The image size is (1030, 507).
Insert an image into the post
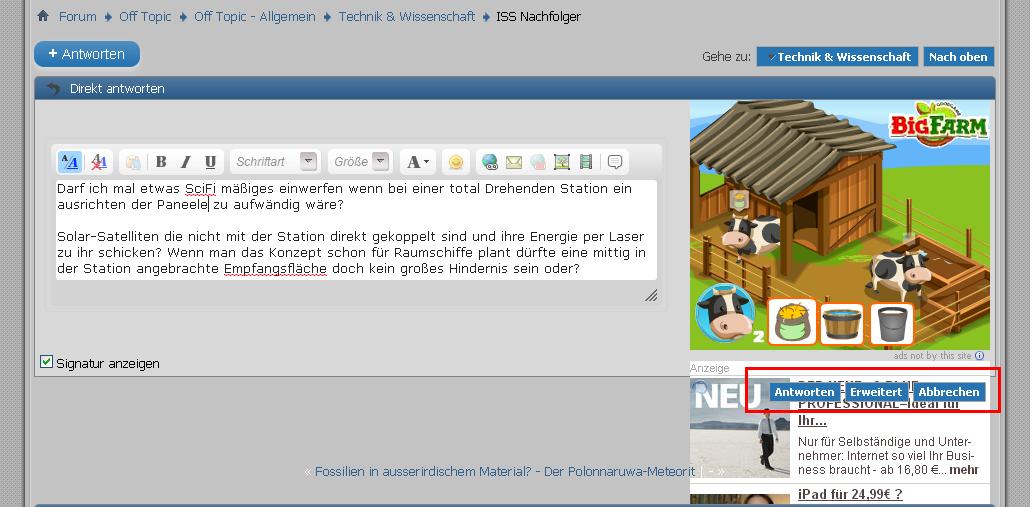coord(562,162)
